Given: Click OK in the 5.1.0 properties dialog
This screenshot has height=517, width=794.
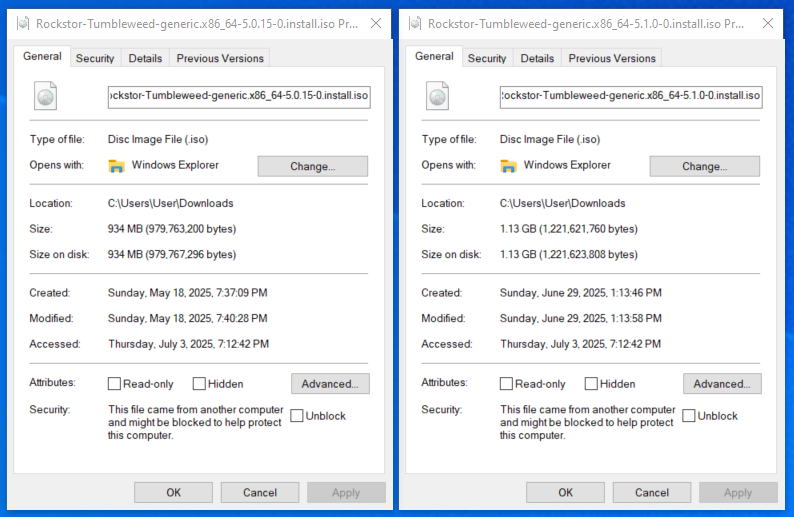Looking at the screenshot, I should [x=565, y=492].
